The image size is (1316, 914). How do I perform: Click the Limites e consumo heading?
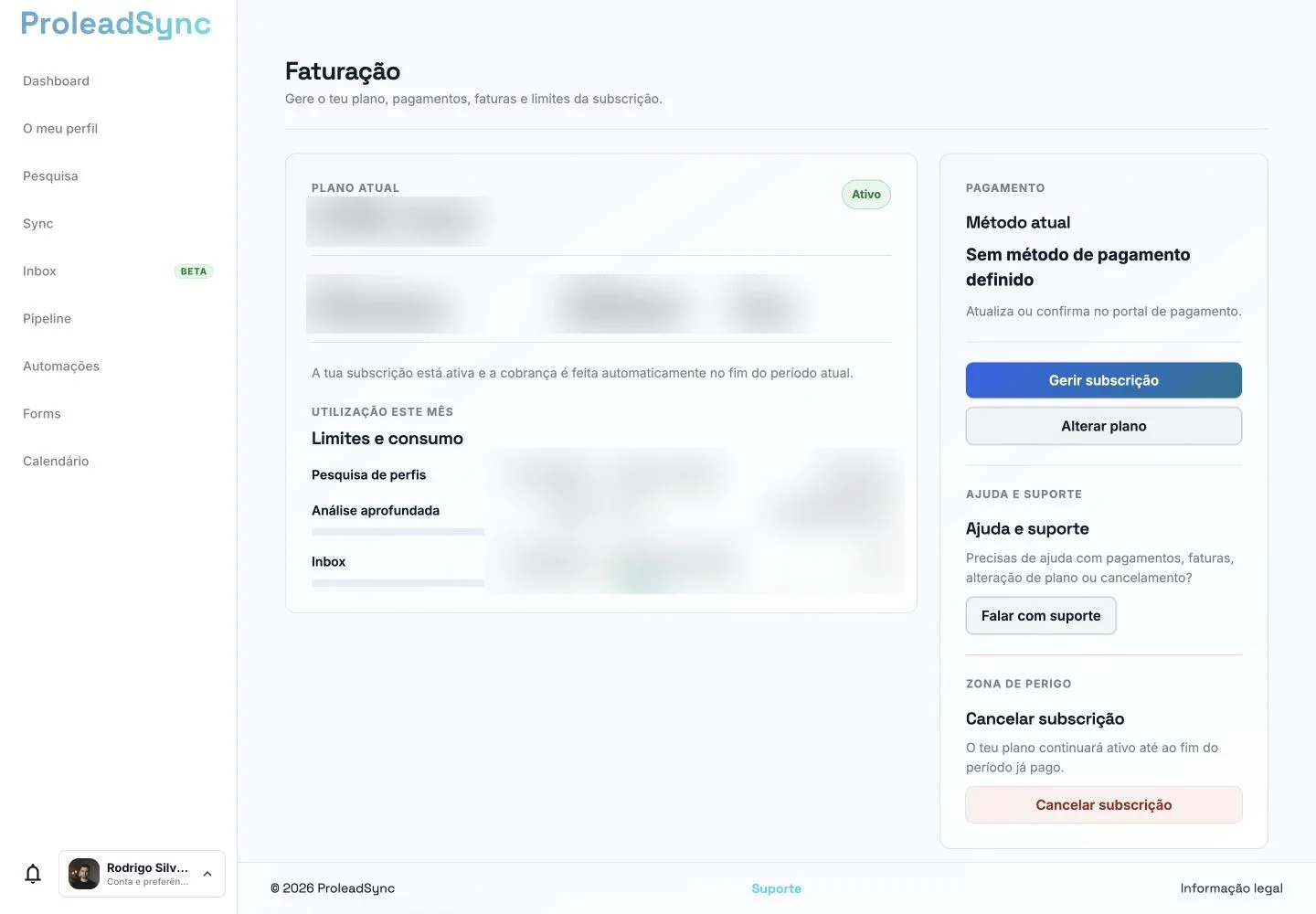pyautogui.click(x=387, y=439)
